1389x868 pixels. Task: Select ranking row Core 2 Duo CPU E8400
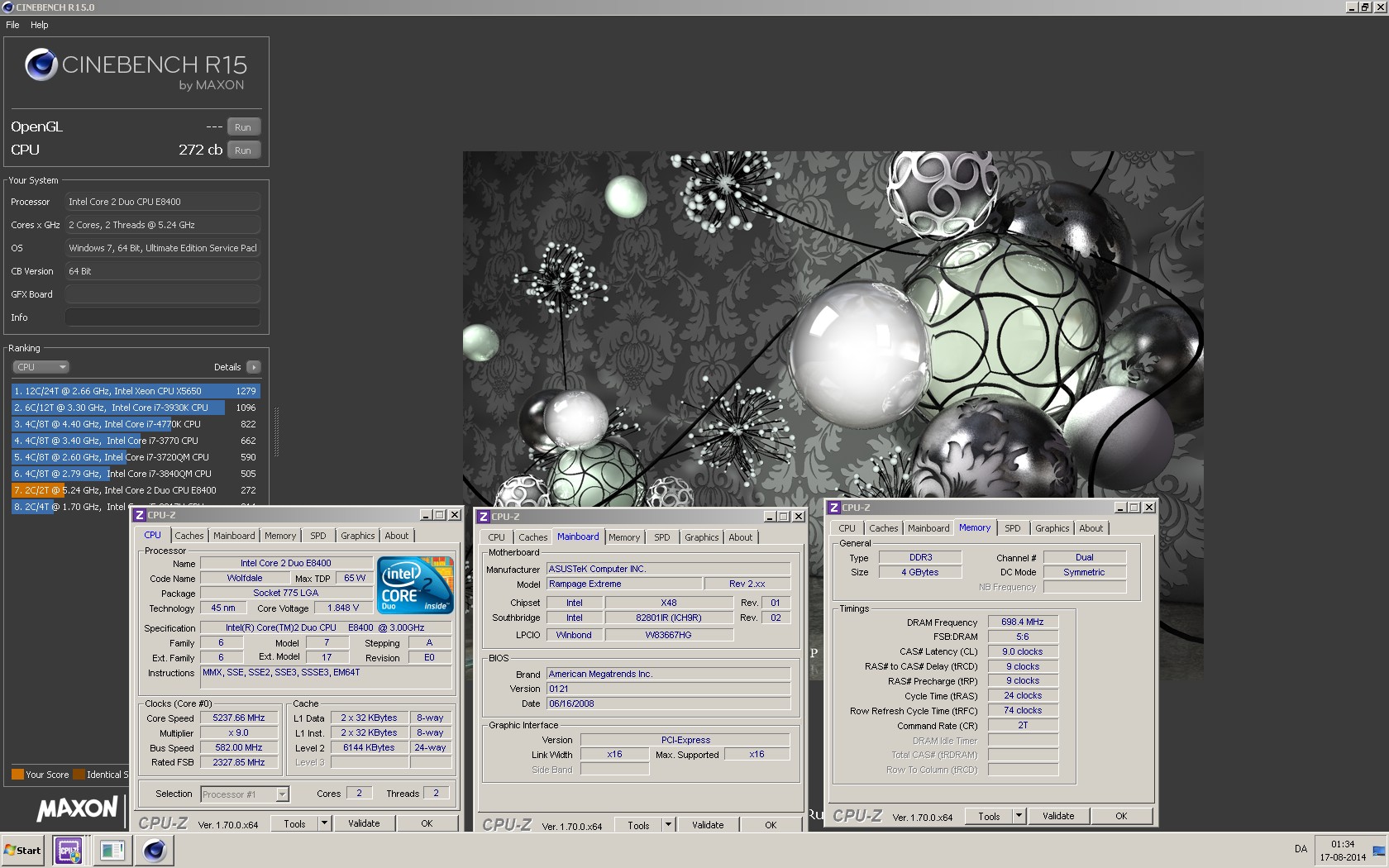[x=136, y=490]
